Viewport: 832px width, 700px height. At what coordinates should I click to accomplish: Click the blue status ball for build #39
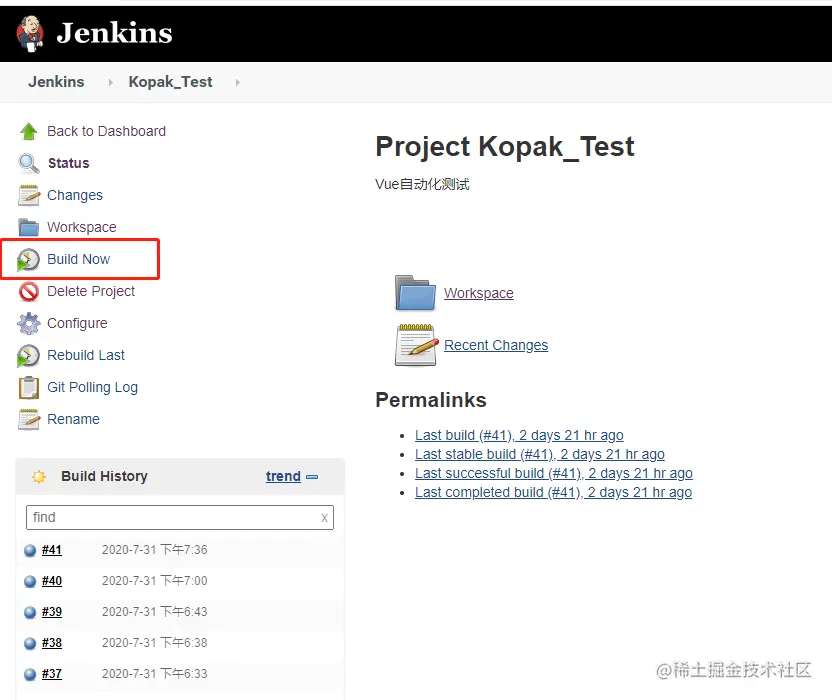30,612
